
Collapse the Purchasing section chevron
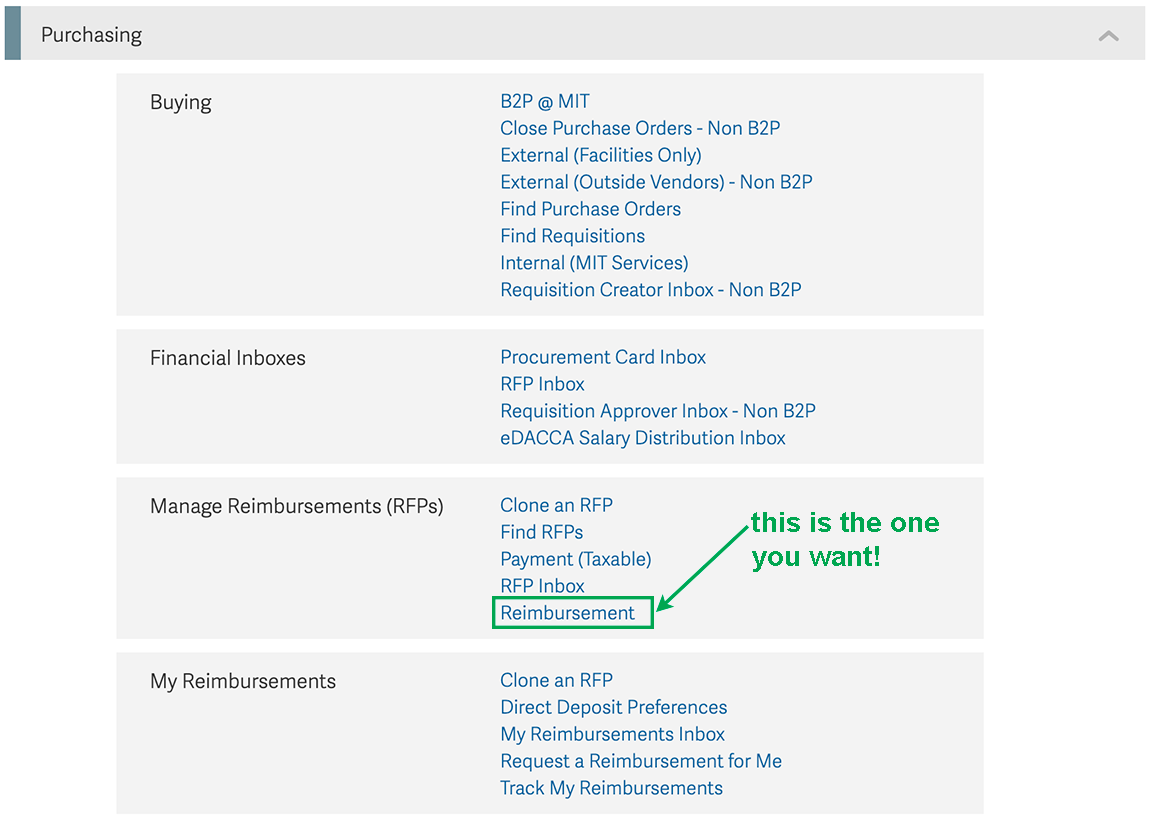pyautogui.click(x=1108, y=36)
